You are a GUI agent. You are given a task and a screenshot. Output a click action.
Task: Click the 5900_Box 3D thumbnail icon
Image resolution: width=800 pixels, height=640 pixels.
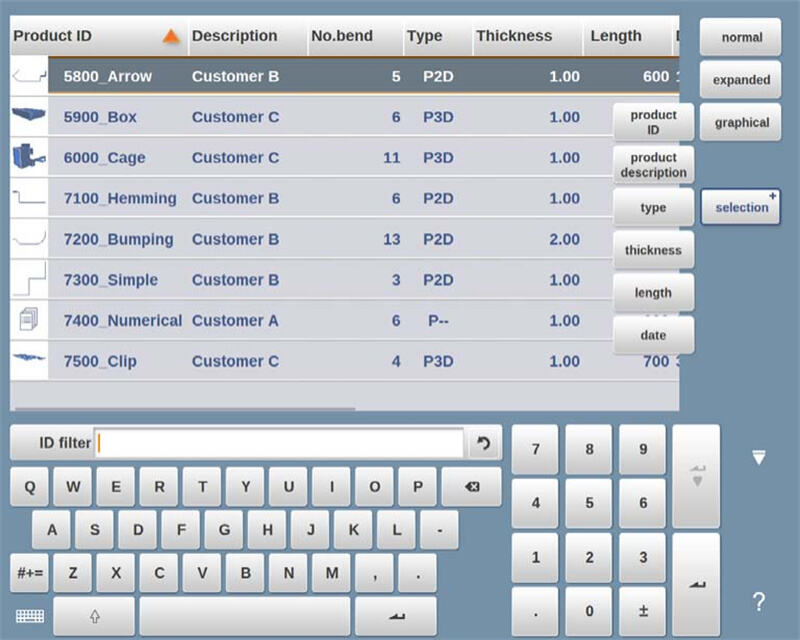coord(28,116)
